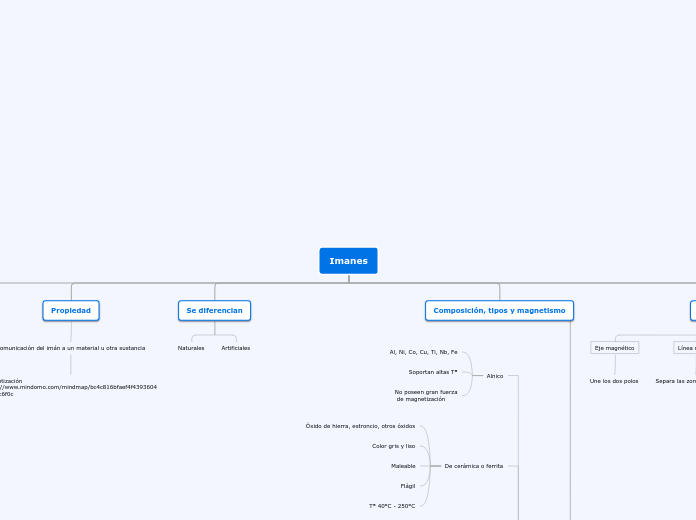Click Óxido de hierro, estroncio, otros óxidos

coord(360,426)
